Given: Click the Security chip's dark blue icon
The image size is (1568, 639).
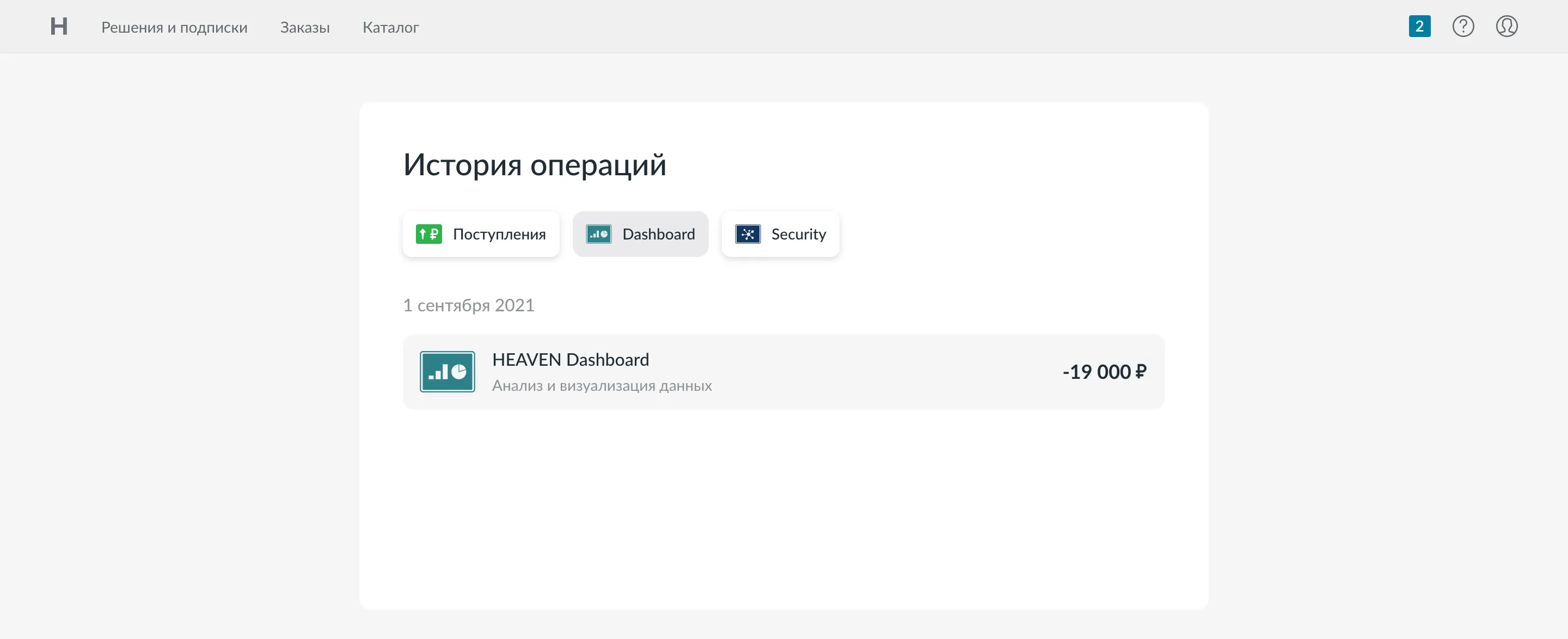Looking at the screenshot, I should click(x=748, y=234).
